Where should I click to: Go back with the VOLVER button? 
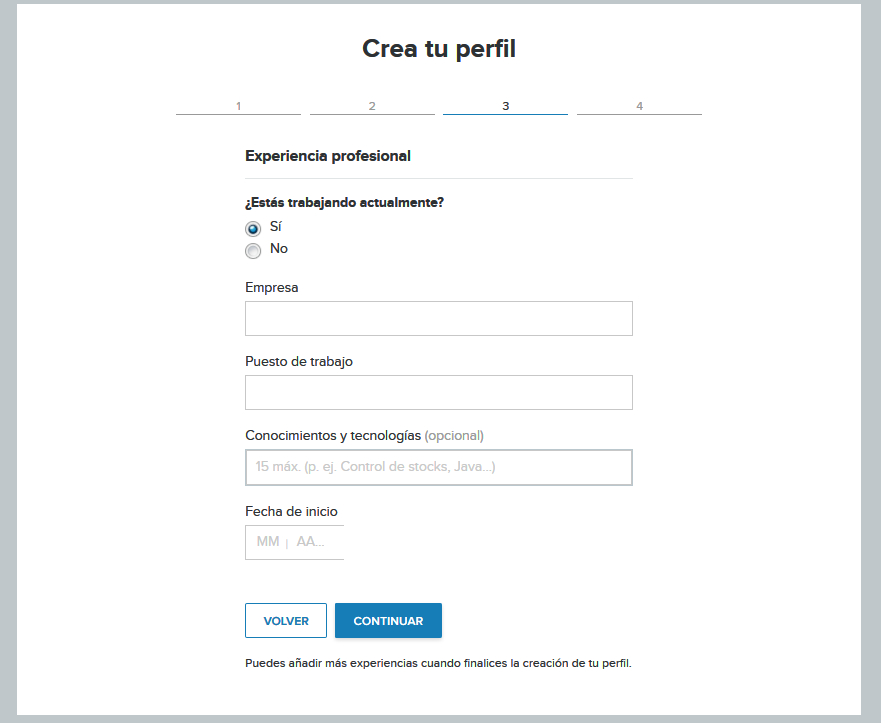pyautogui.click(x=286, y=621)
